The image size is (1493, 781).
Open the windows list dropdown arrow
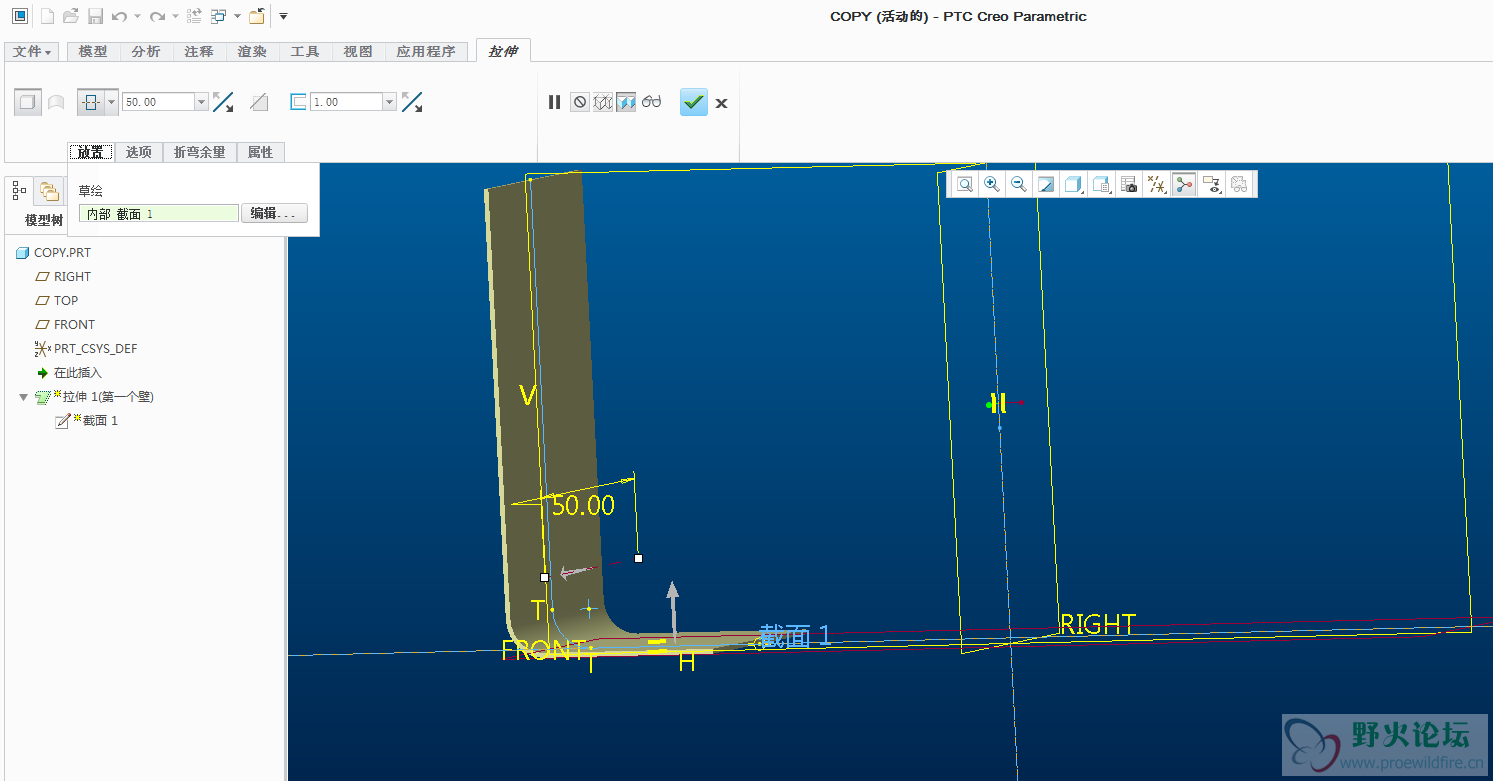[x=237, y=17]
